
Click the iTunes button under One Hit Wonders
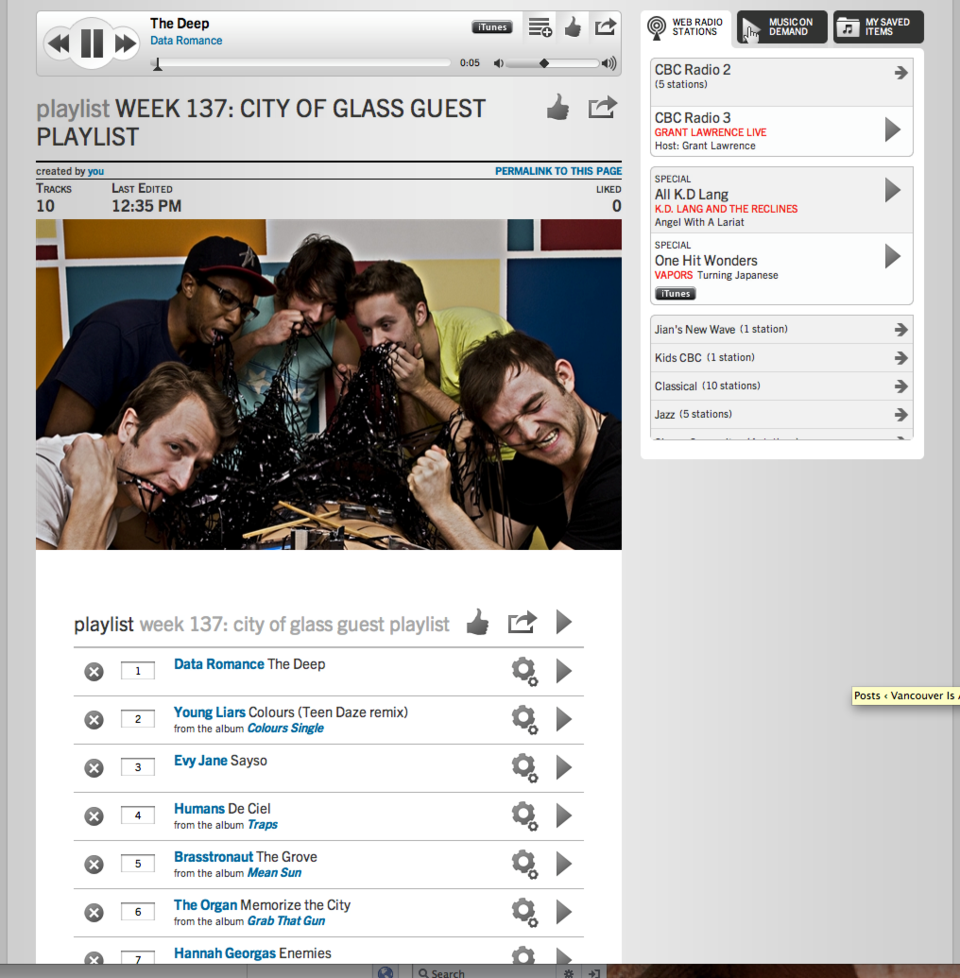[675, 294]
